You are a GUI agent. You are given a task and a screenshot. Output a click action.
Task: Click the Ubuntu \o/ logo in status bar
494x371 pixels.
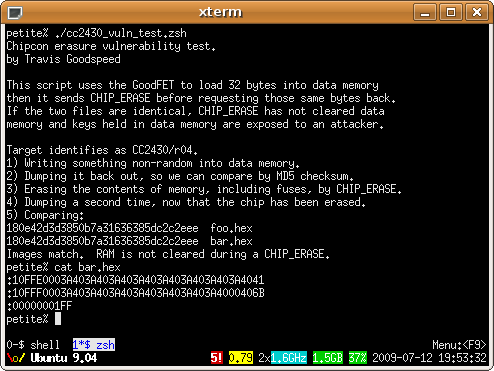point(16,358)
